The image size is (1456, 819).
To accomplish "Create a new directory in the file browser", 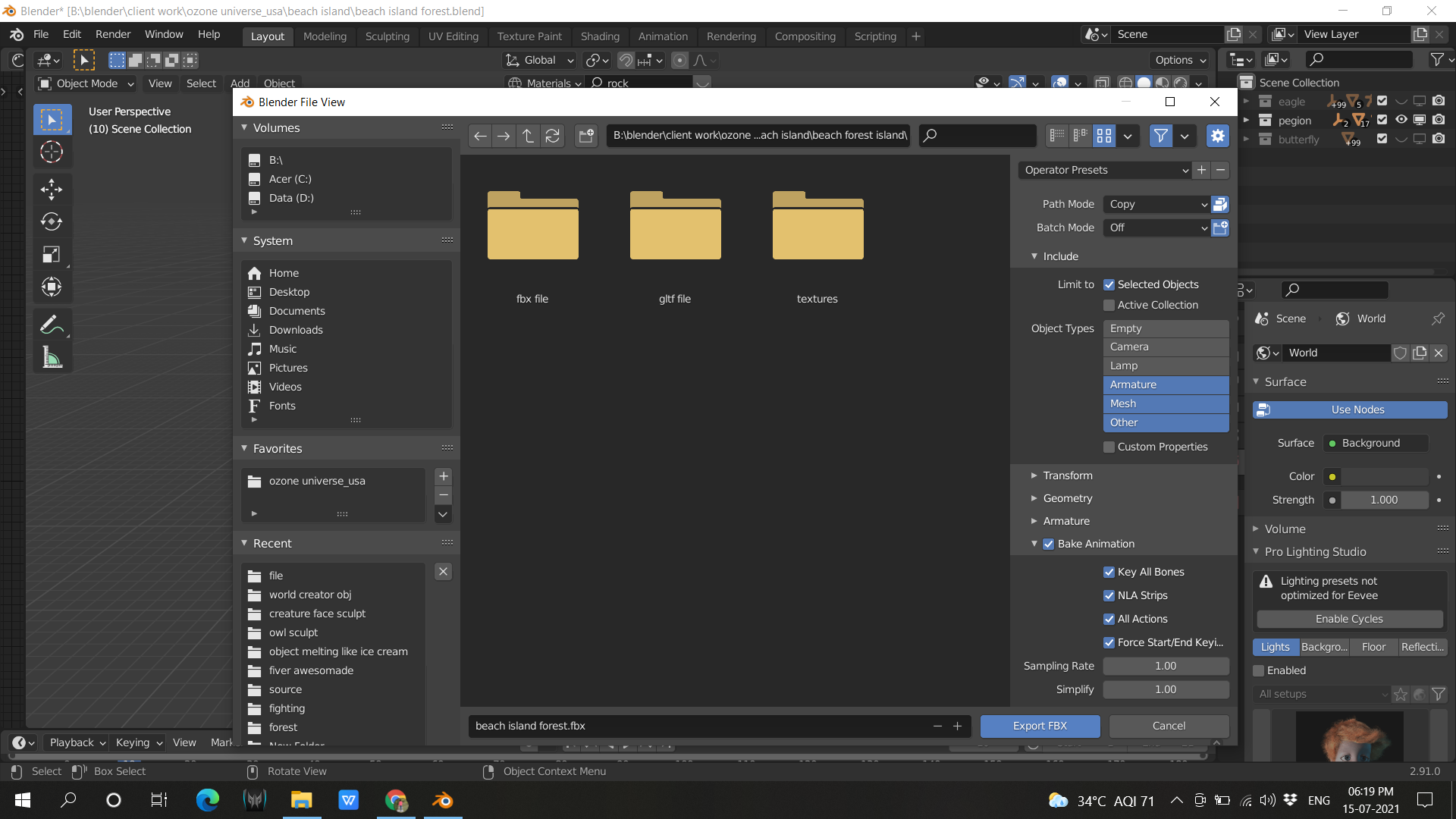I will (586, 136).
